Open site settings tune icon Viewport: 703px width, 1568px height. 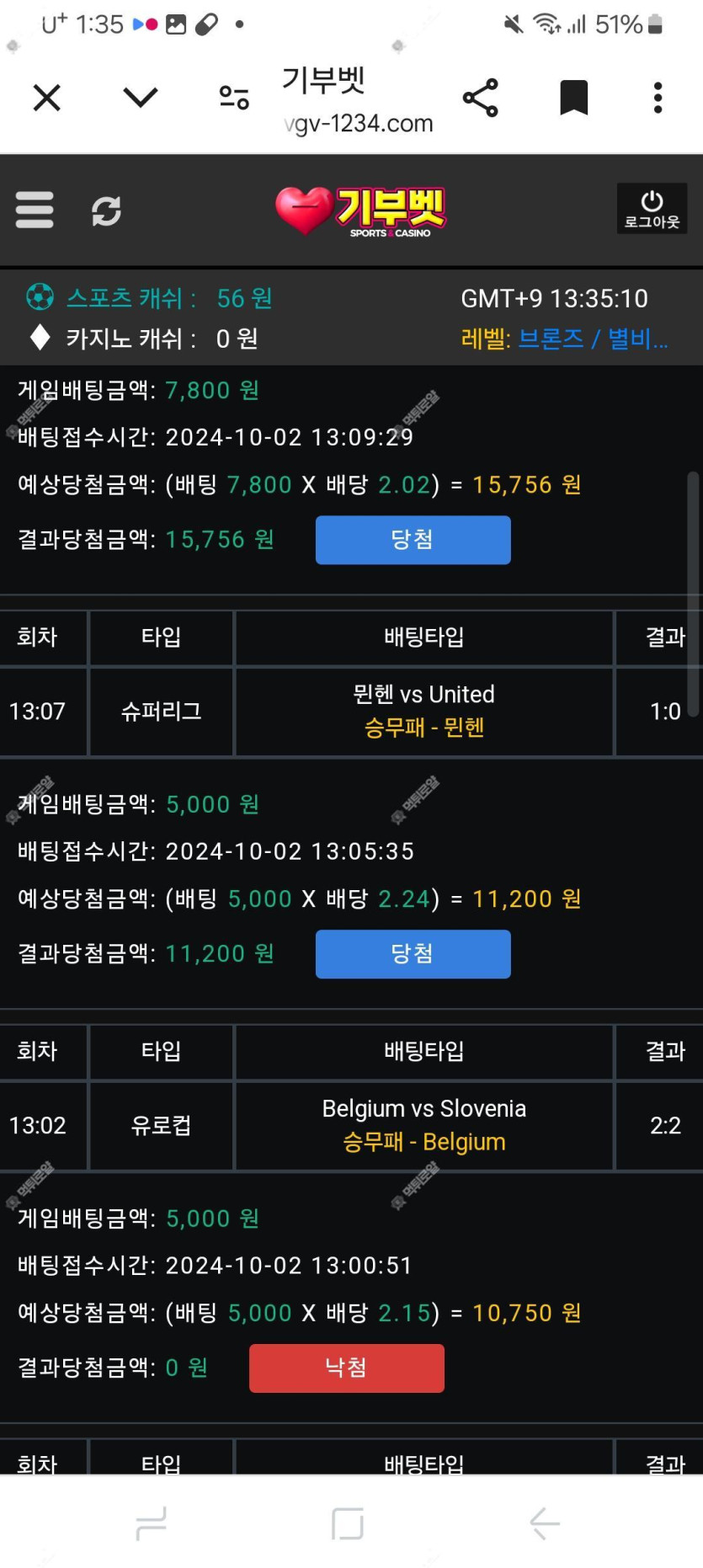[234, 98]
